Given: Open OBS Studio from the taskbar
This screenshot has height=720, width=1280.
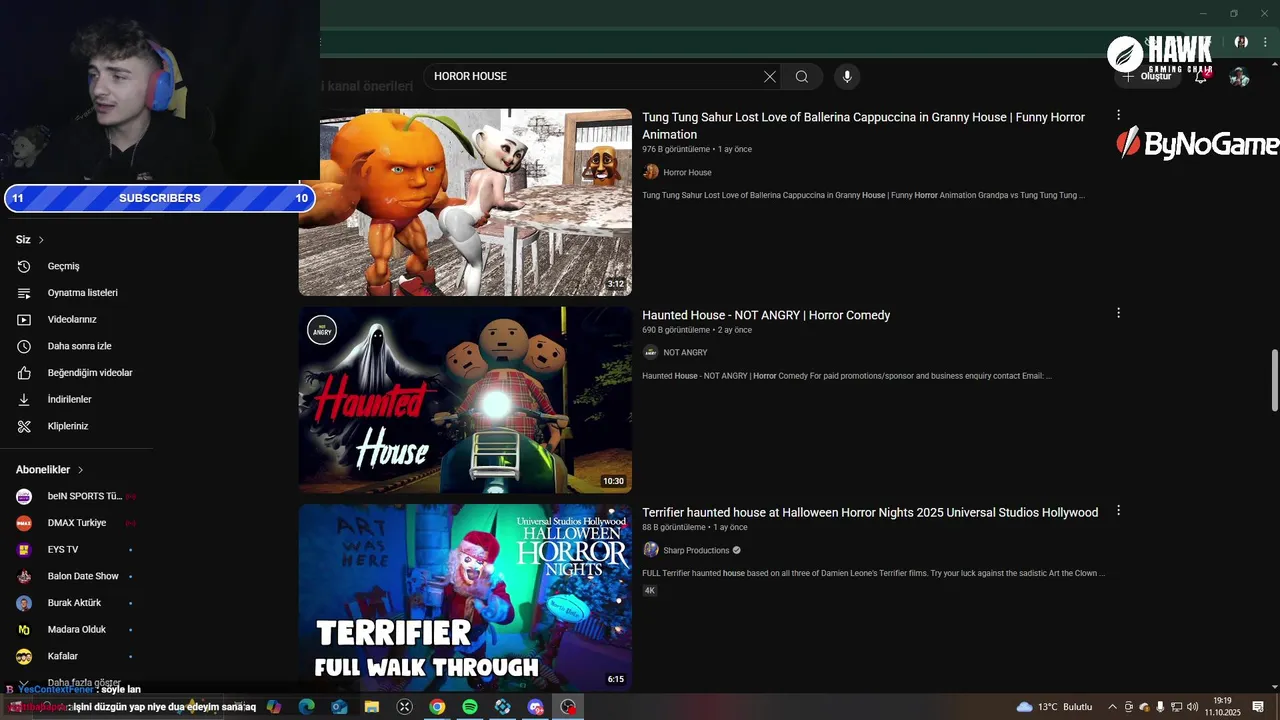Looking at the screenshot, I should [x=568, y=707].
